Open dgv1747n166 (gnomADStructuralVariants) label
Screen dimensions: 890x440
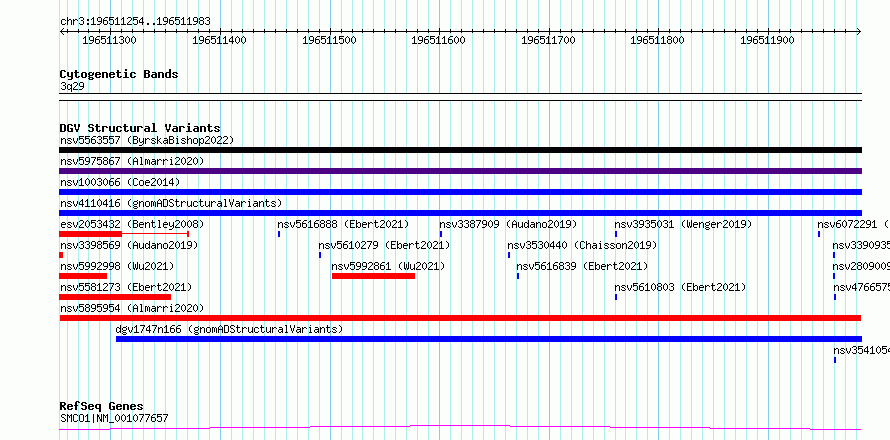point(229,329)
